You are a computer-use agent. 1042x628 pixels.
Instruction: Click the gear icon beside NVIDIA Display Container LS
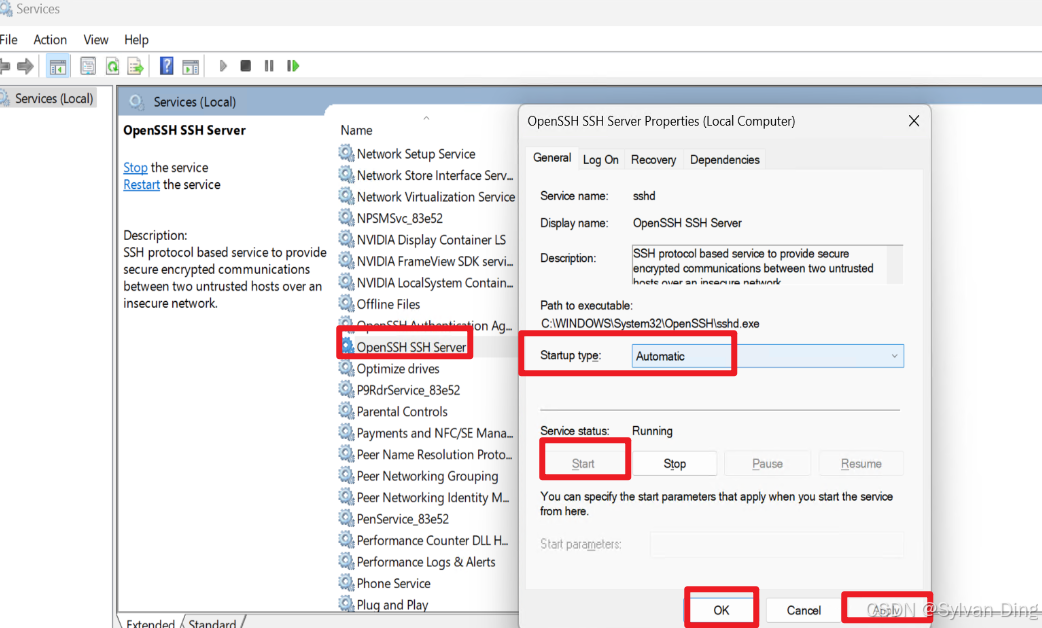click(x=346, y=239)
